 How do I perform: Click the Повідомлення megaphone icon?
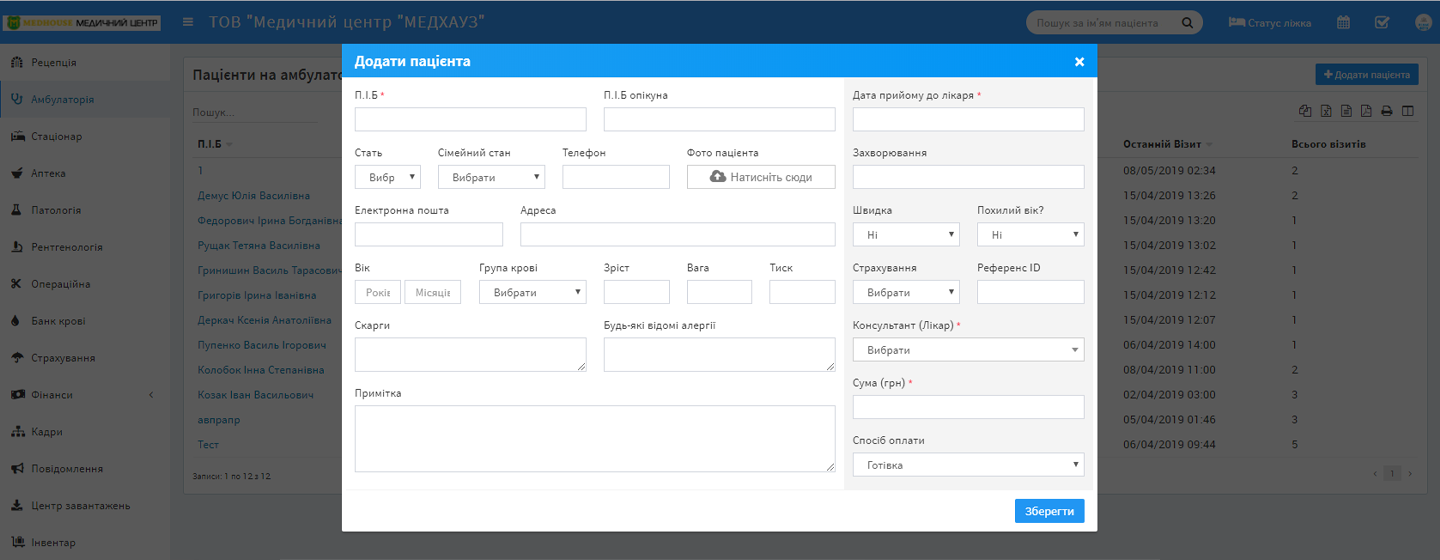click(16, 469)
